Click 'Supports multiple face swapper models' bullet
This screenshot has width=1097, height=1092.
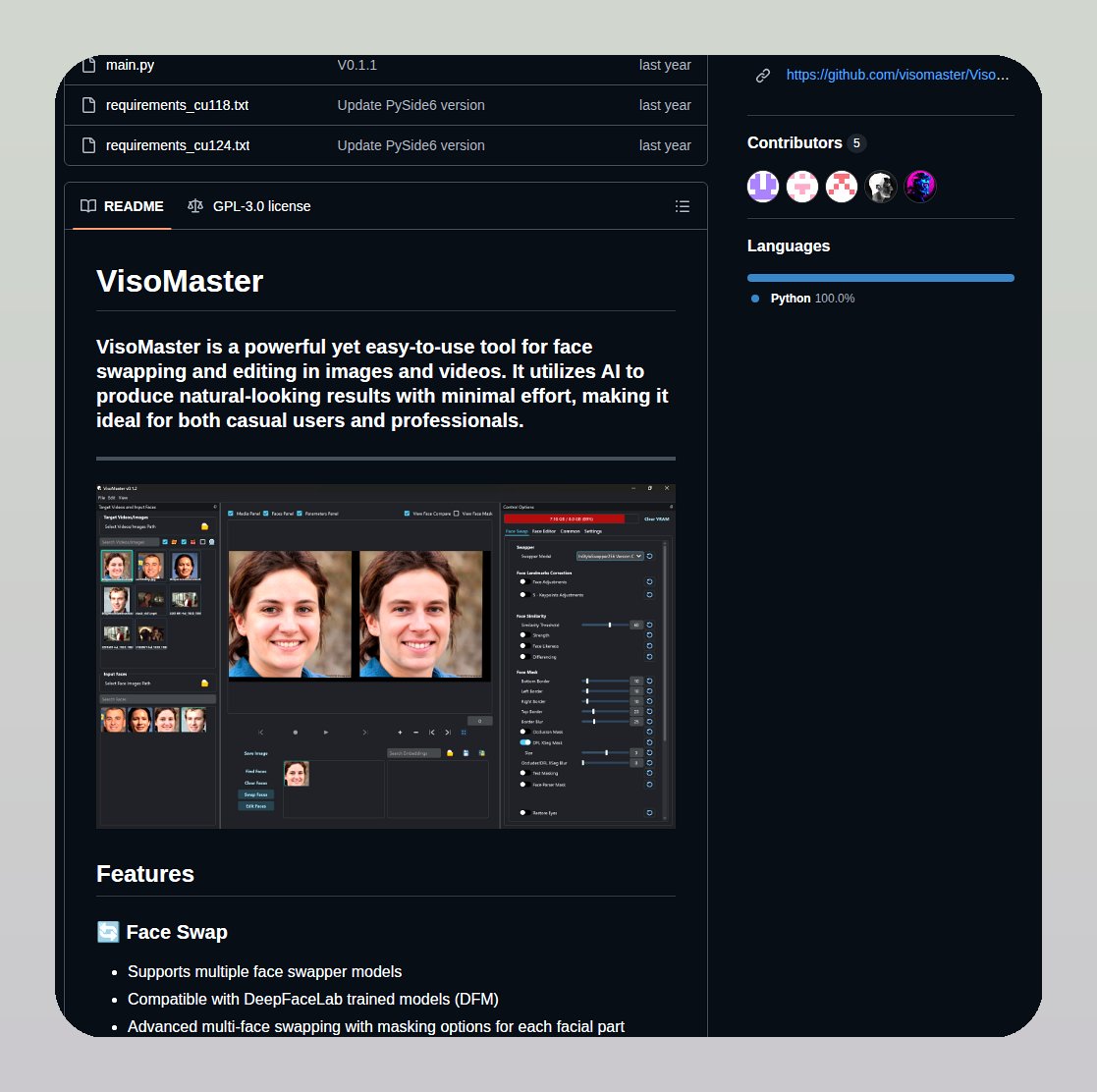click(264, 971)
